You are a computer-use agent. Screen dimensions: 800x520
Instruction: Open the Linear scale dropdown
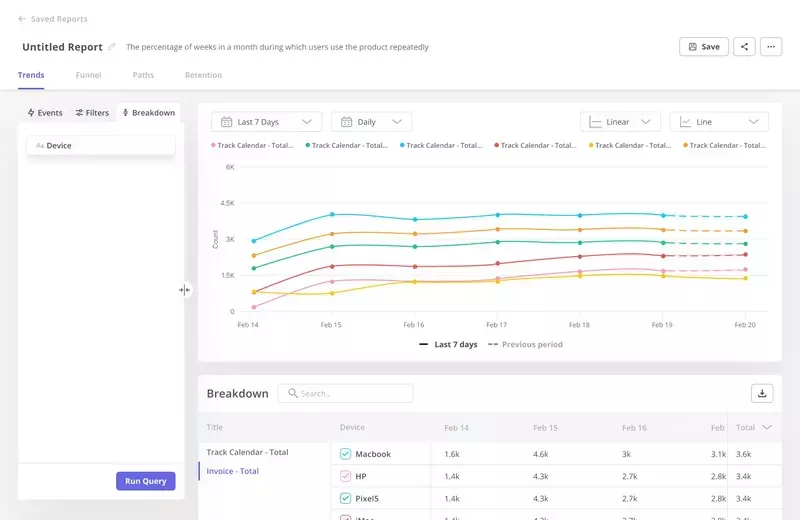pyautogui.click(x=620, y=122)
